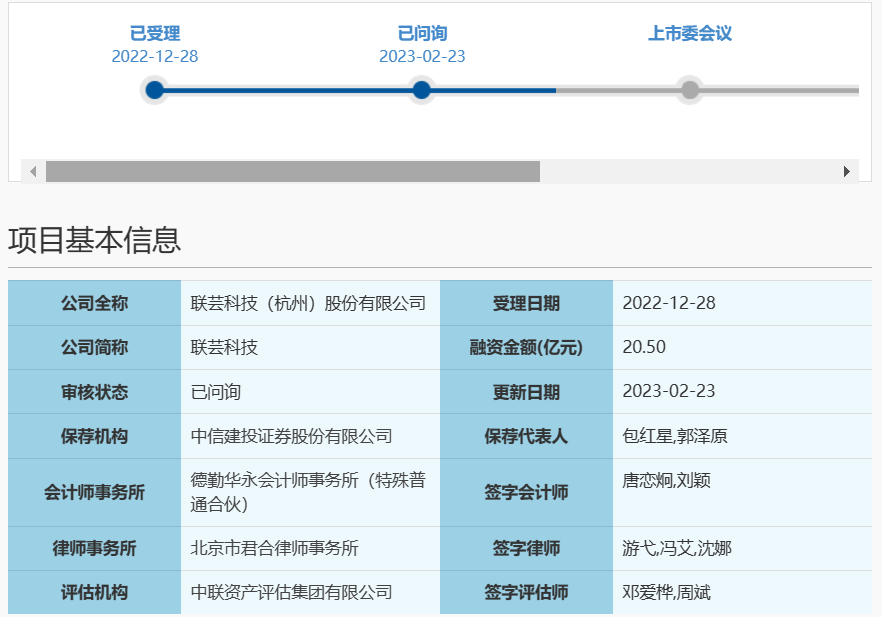Click the 签字律师 header cell
Viewport: 882px width, 617px height.
point(526,548)
